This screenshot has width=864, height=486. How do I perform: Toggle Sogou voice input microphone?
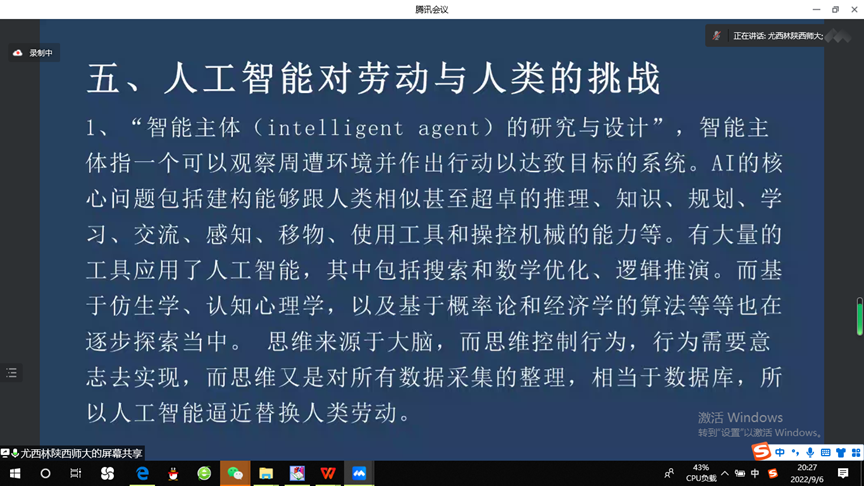(x=810, y=453)
